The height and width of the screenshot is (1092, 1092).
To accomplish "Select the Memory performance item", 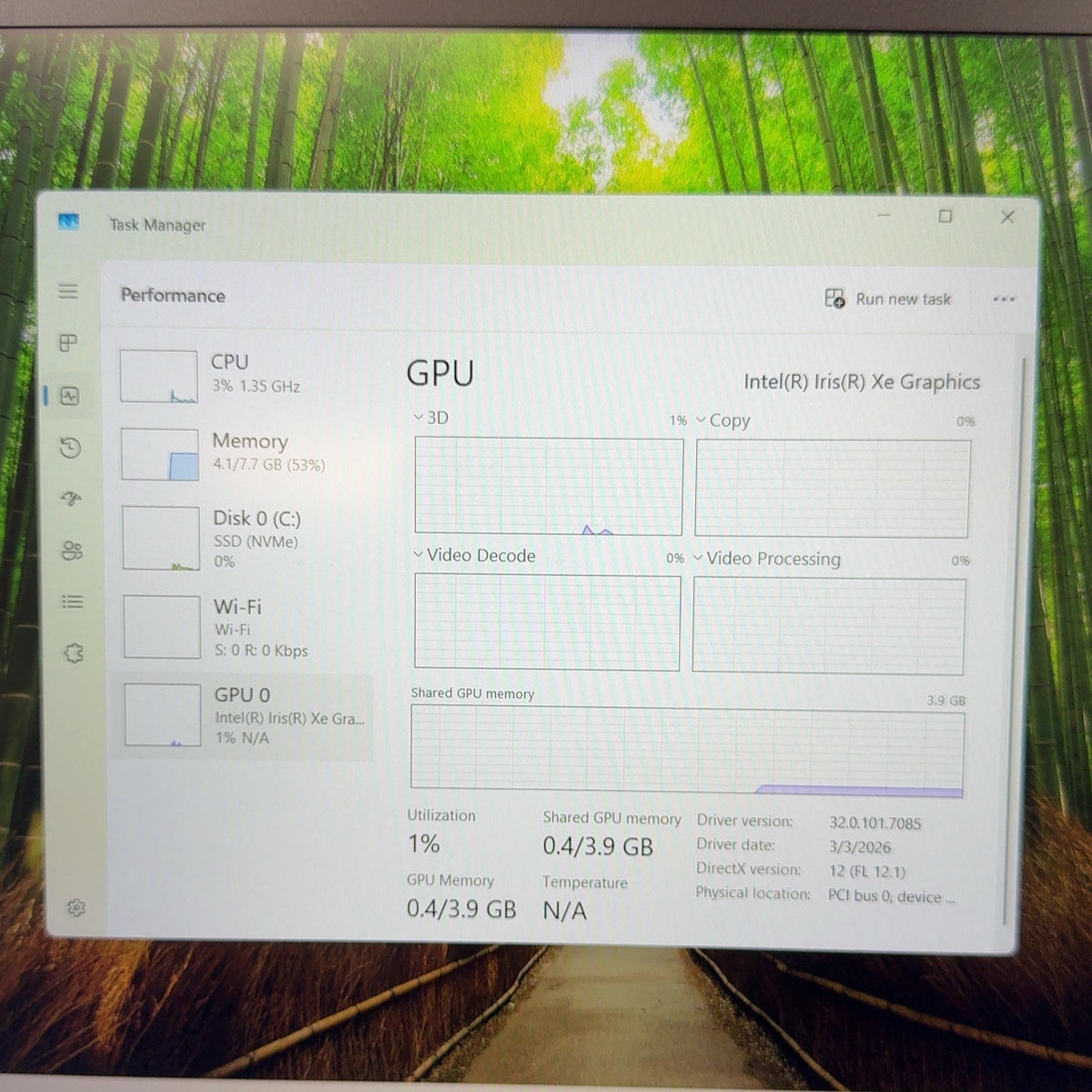I will [243, 453].
